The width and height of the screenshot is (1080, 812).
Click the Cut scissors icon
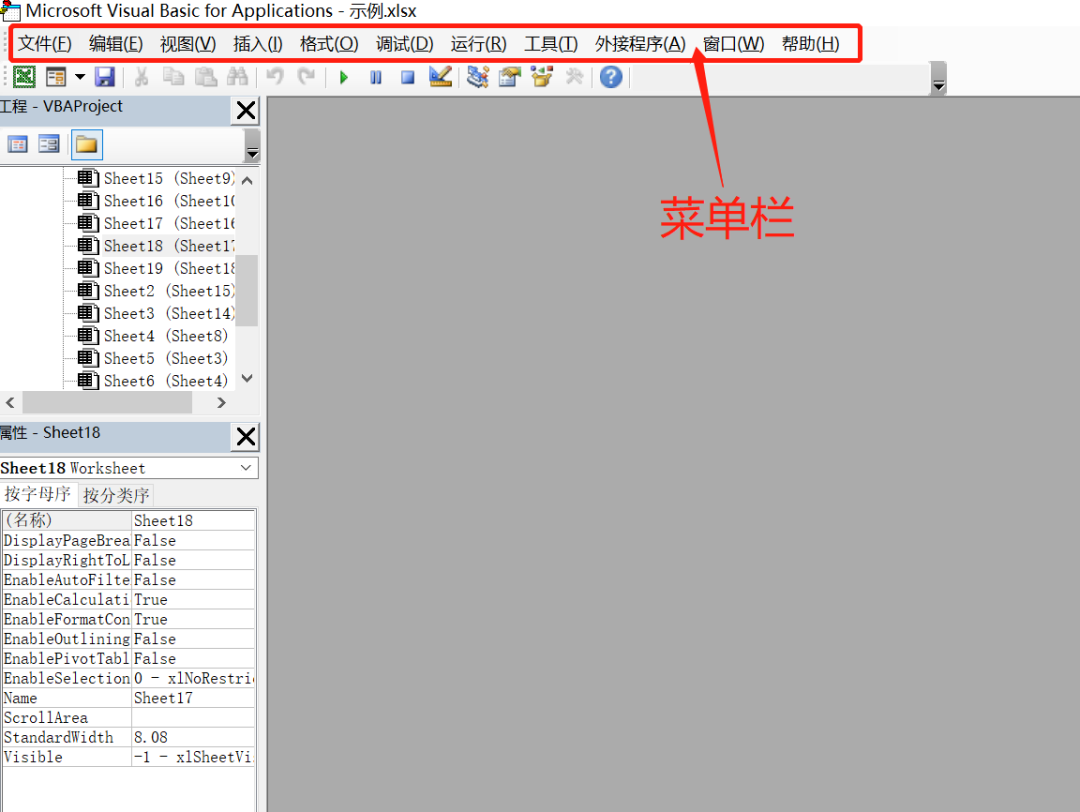pyautogui.click(x=141, y=76)
